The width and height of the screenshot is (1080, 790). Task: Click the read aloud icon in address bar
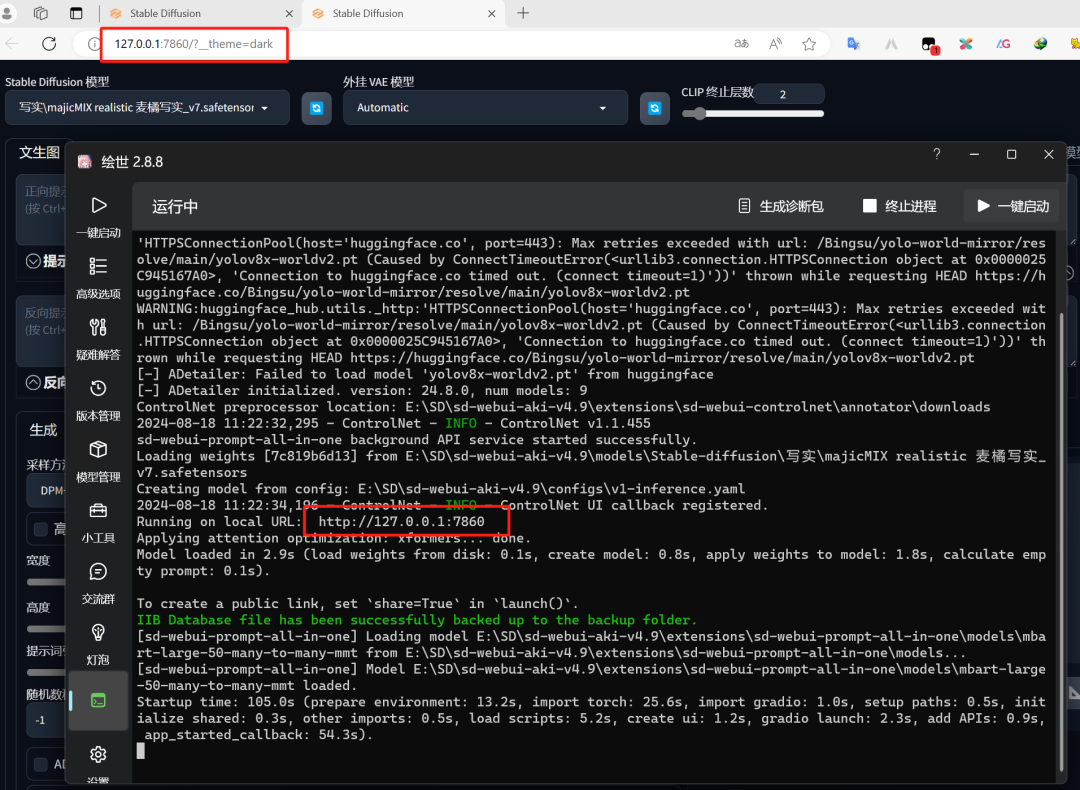pos(776,43)
